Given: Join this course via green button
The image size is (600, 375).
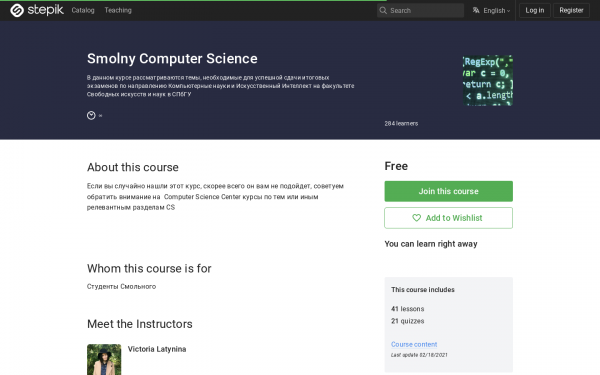Looking at the screenshot, I should [x=448, y=191].
